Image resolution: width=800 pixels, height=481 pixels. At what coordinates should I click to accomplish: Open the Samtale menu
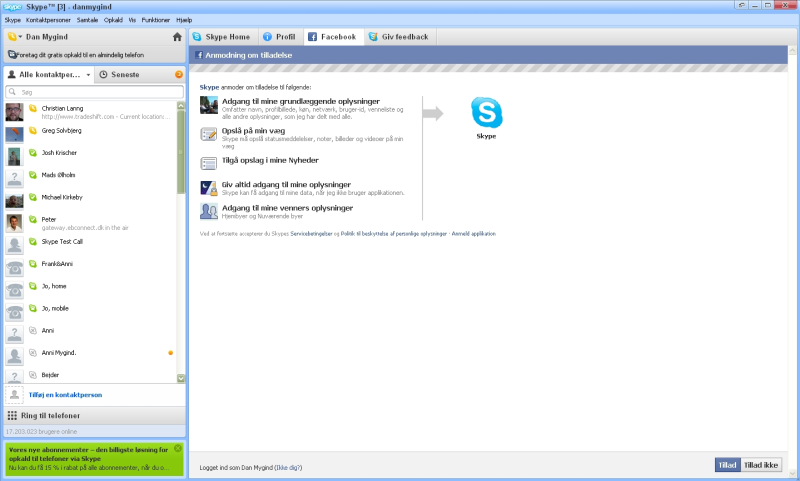(87, 20)
